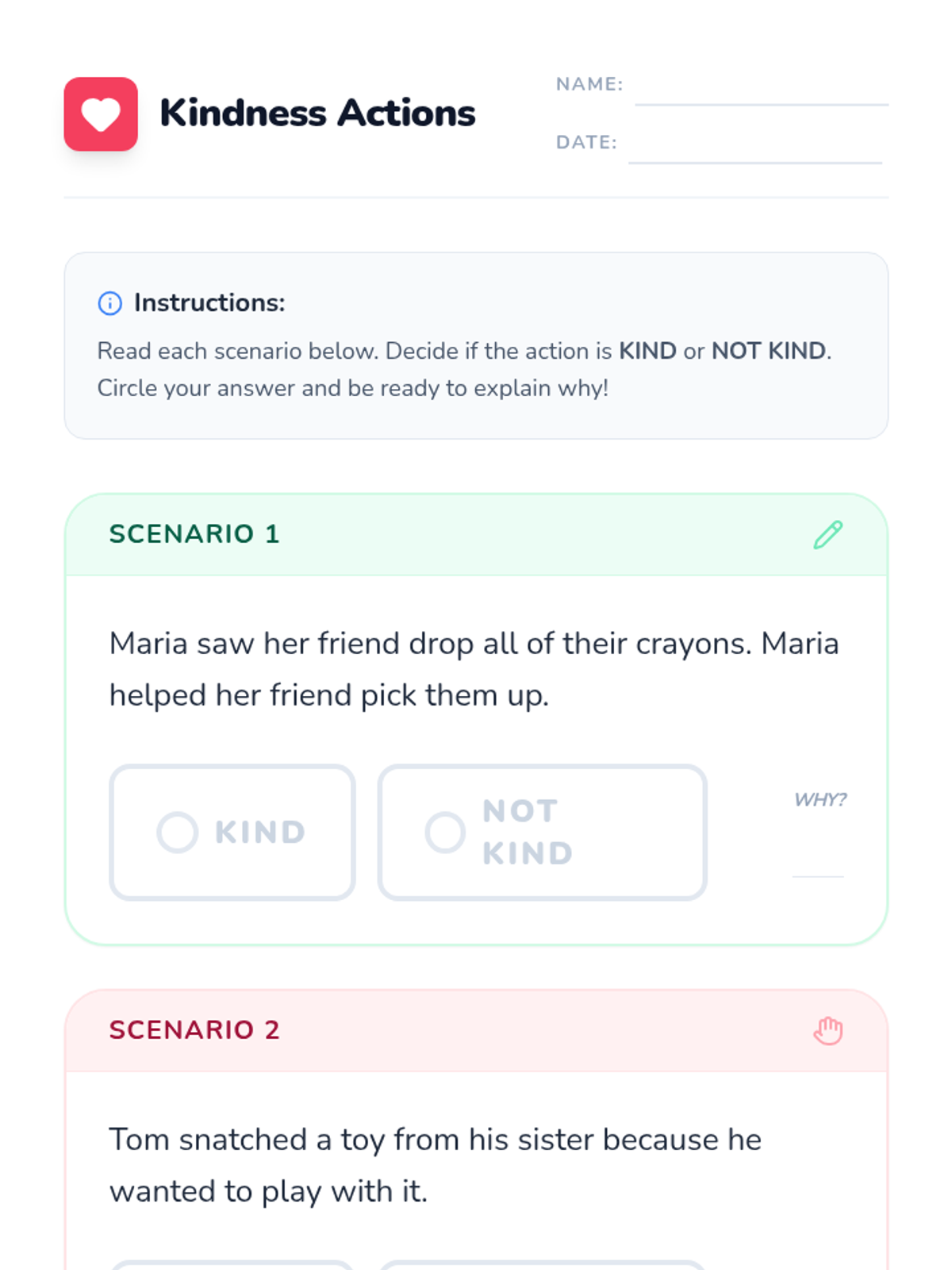
Task: Click the Maria crayons scenario text
Action: pyautogui.click(x=474, y=669)
